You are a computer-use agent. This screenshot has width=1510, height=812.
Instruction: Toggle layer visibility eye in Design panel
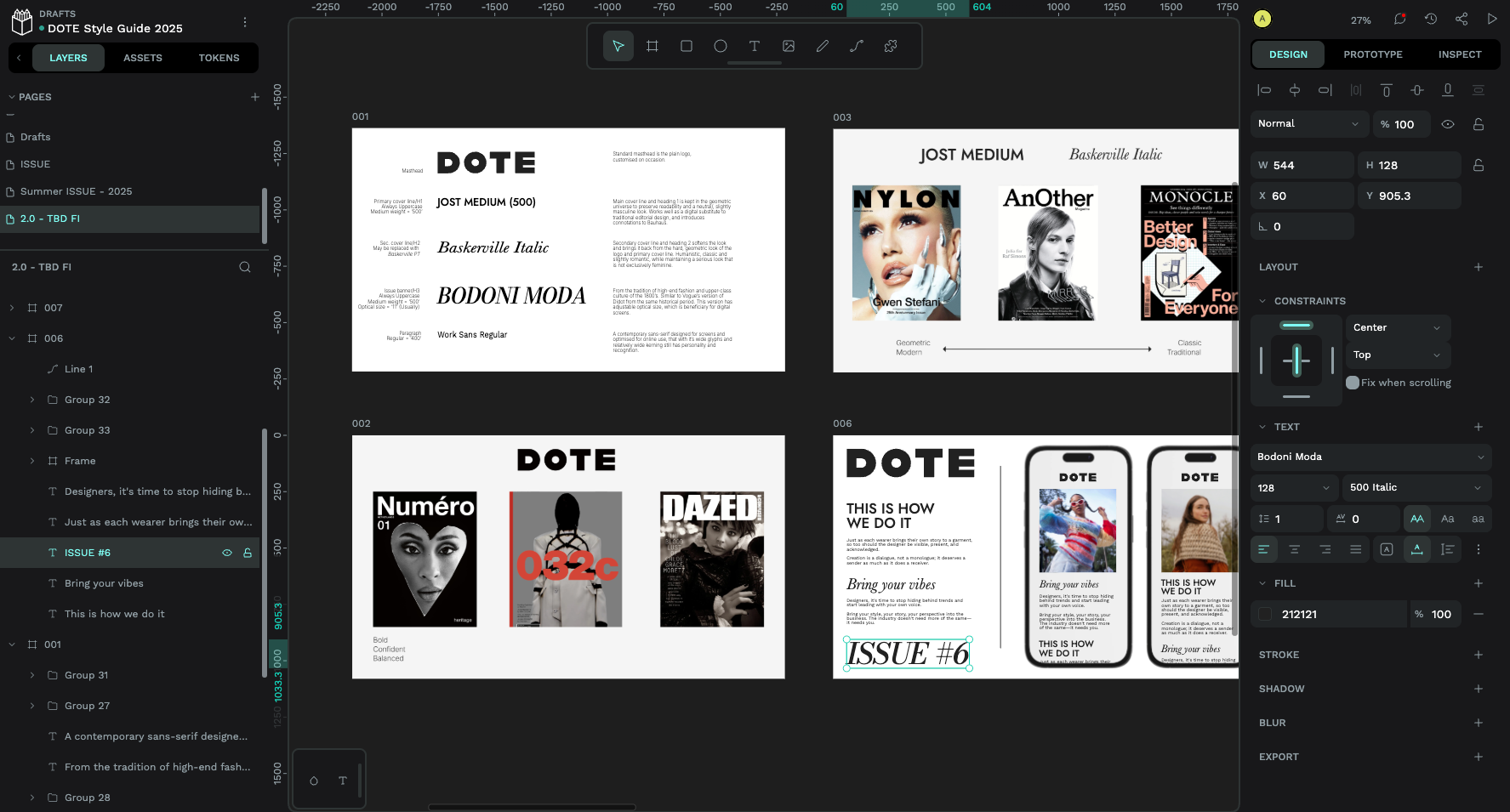click(x=1448, y=124)
